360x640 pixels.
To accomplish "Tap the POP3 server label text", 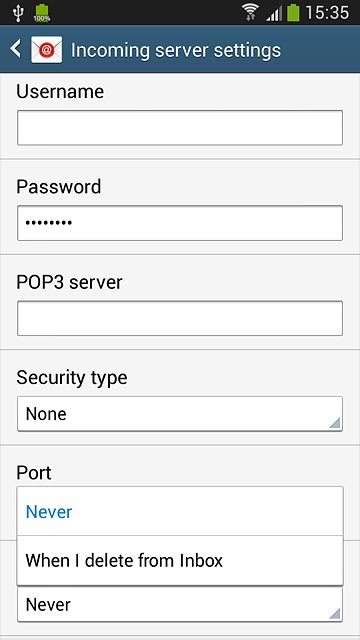I will pyautogui.click(x=69, y=282).
